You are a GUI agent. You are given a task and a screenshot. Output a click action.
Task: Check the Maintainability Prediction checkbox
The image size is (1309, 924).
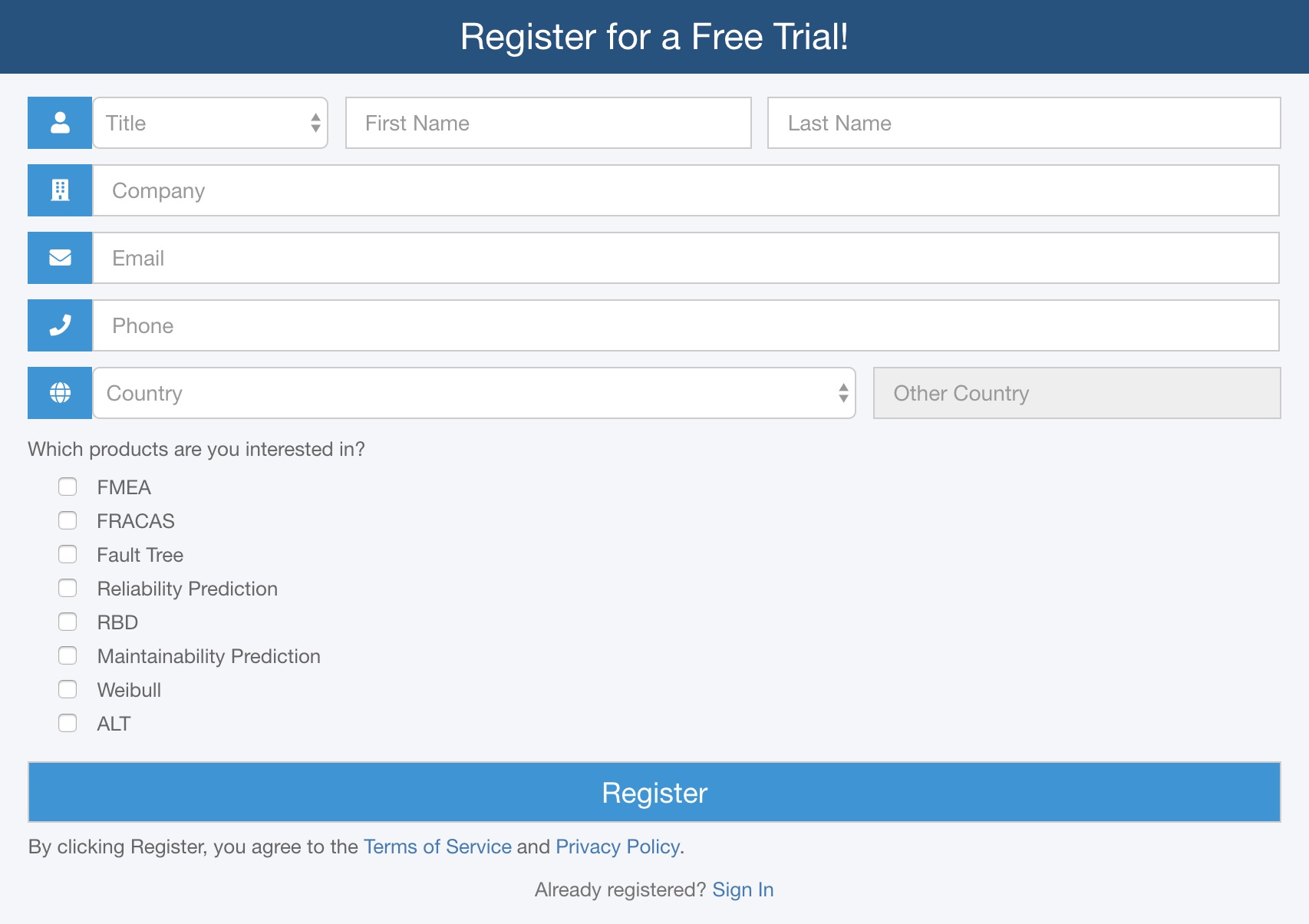[x=68, y=655]
